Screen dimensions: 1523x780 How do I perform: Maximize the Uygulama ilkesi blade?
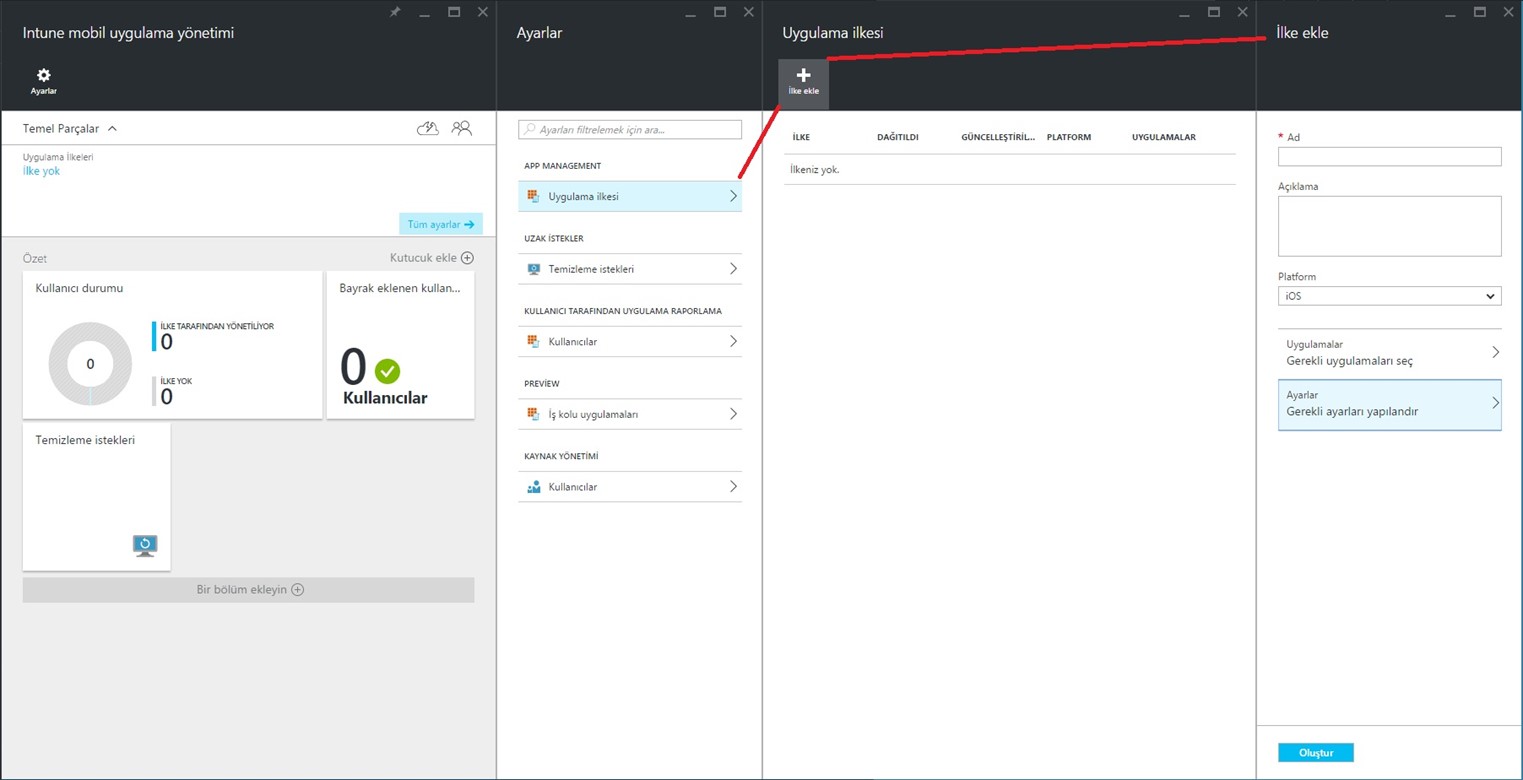pyautogui.click(x=1214, y=12)
